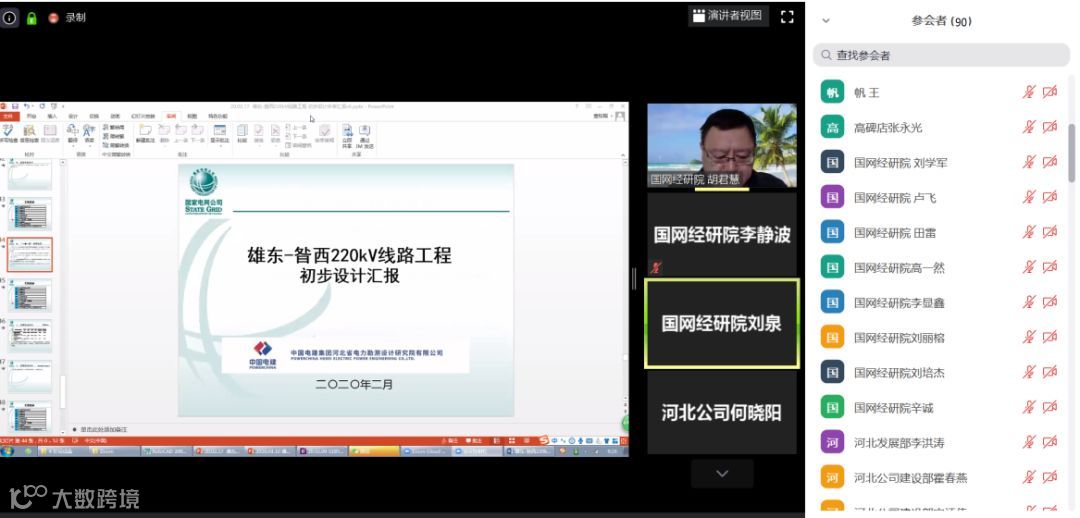Select the 胡君慧 video tile
Viewport: 1080px width, 518px height.
click(x=722, y=146)
